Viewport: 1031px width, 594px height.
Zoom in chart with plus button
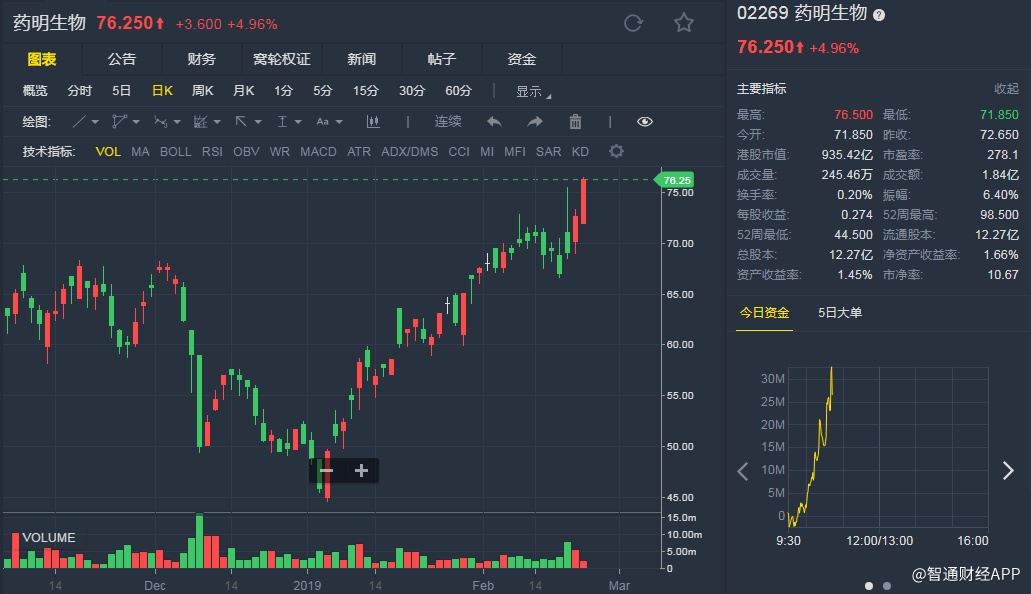pos(361,470)
